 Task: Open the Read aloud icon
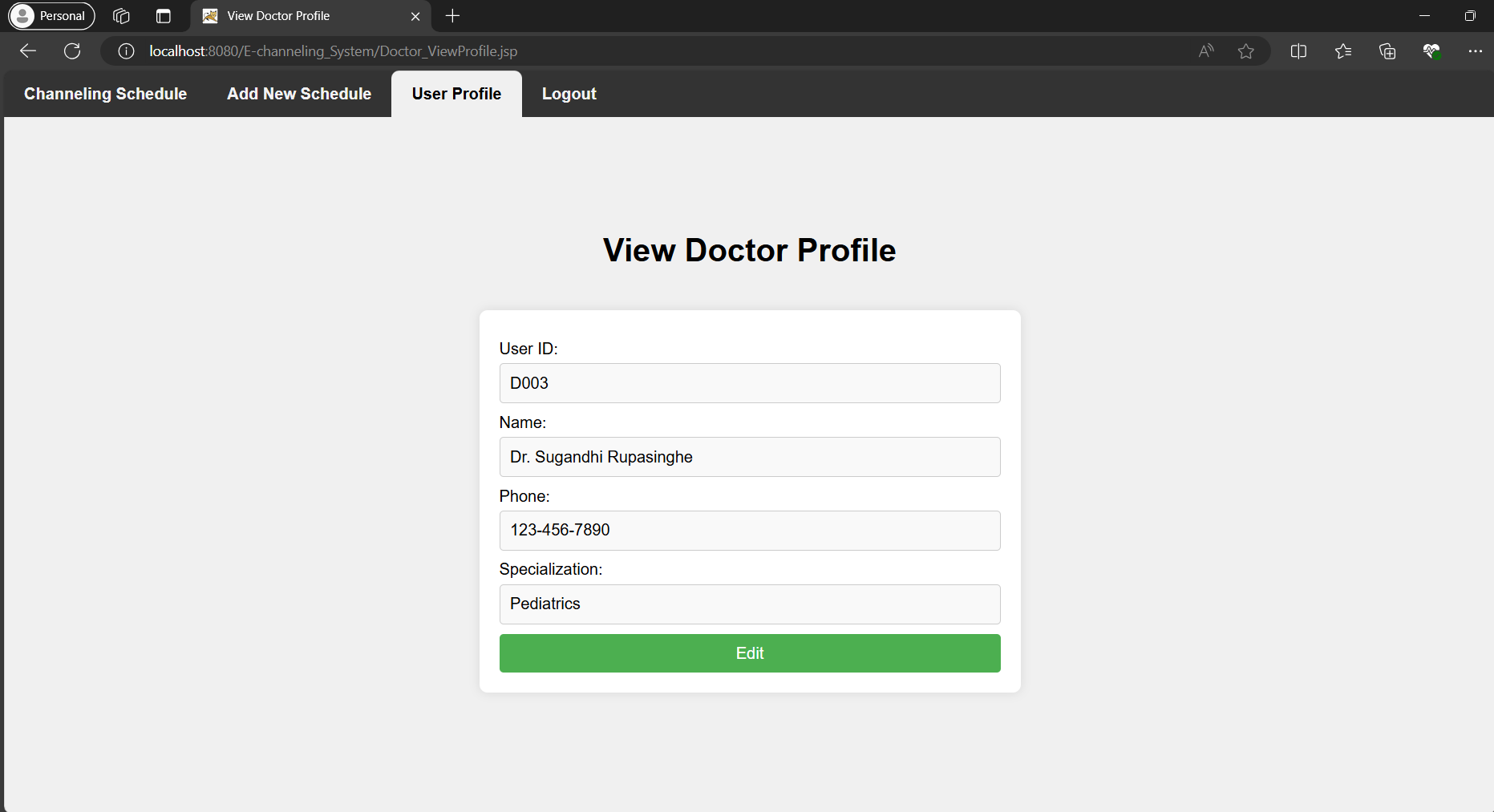point(1206,51)
